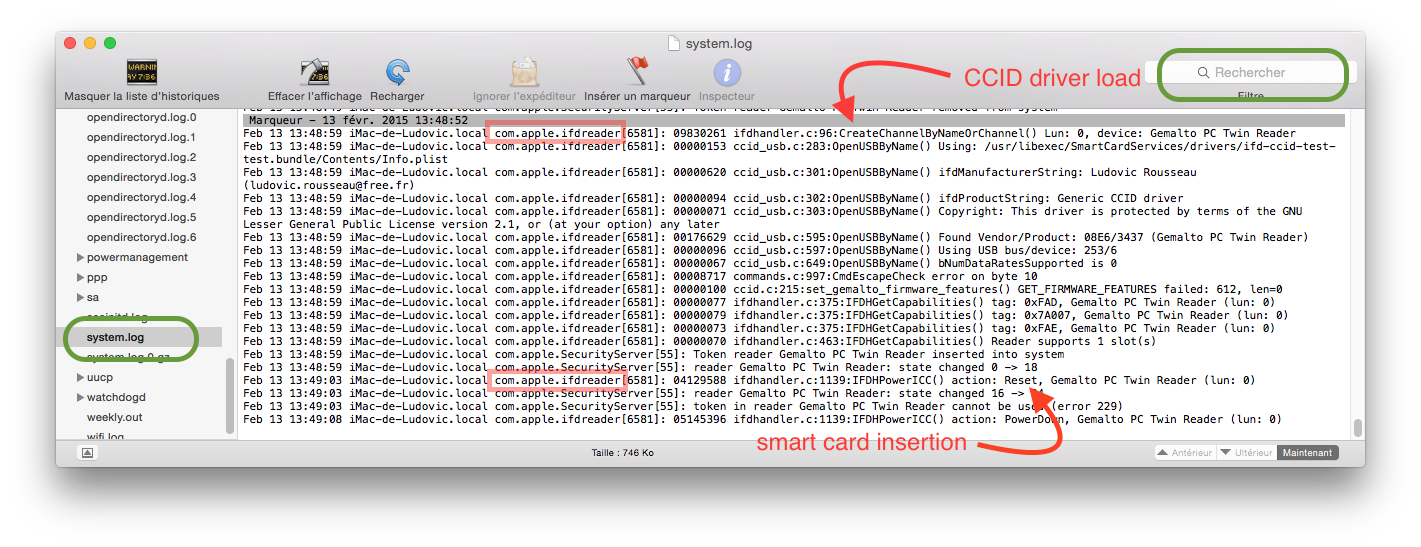Select the ifdProductString Generic CCID driver line
This screenshot has height=547, width=1421.
pyautogui.click(x=713, y=198)
